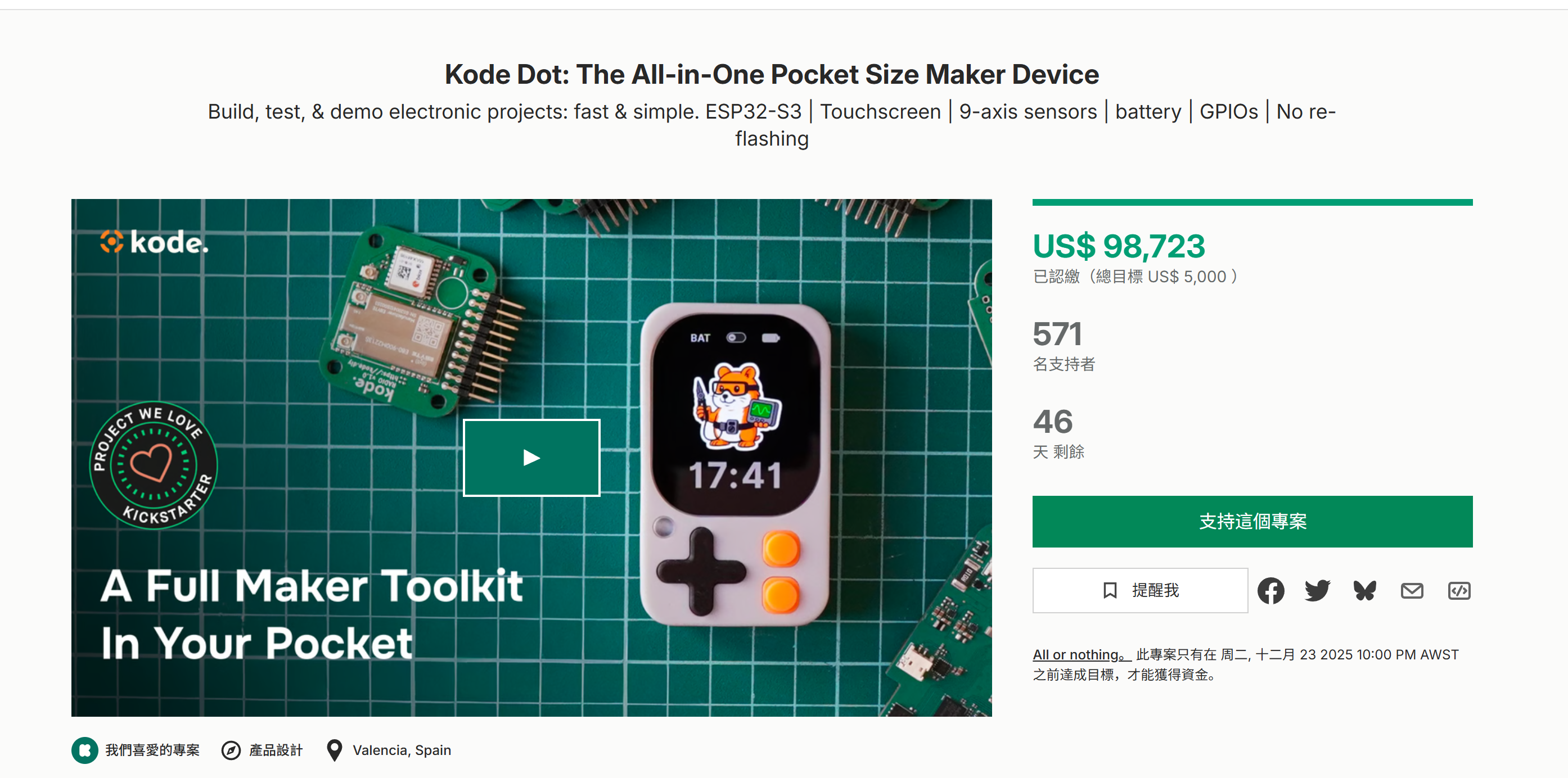The image size is (1568, 778).
Task: Click the 支持這個專案 back-project button
Action: click(1252, 521)
